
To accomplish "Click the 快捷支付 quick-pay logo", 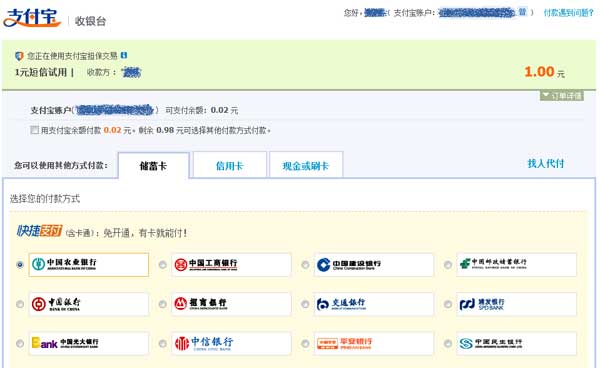I will coord(39,231).
